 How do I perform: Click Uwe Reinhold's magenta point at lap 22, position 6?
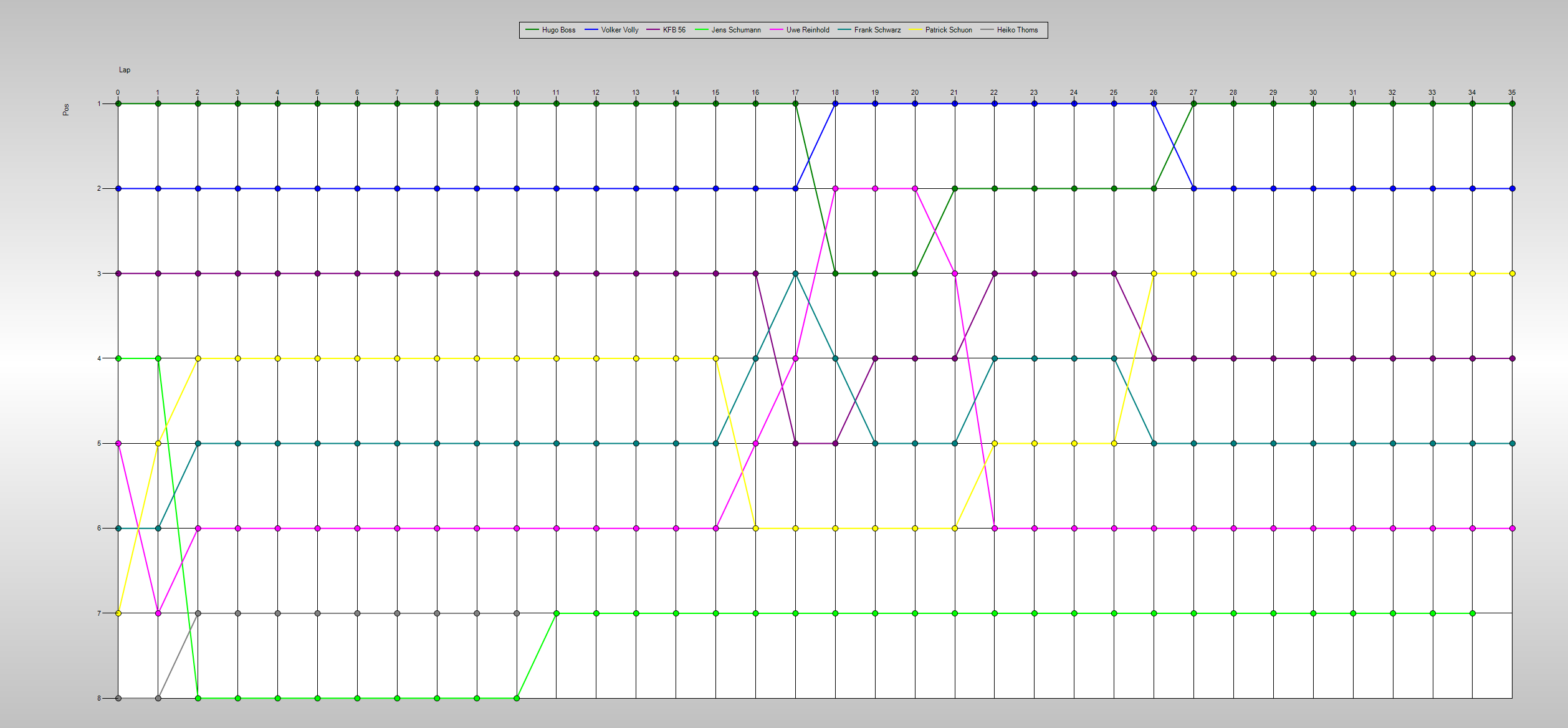995,529
